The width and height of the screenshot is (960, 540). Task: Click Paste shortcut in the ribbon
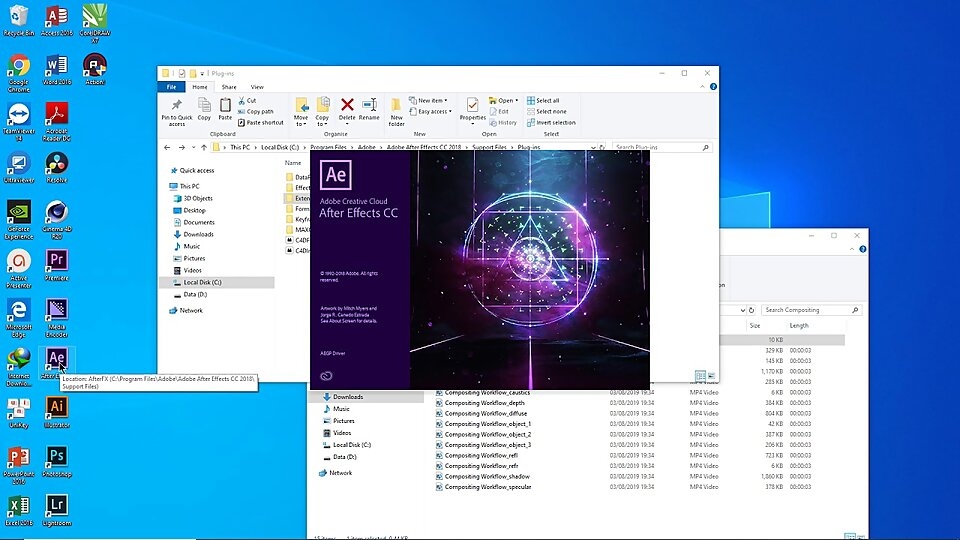tap(261, 122)
